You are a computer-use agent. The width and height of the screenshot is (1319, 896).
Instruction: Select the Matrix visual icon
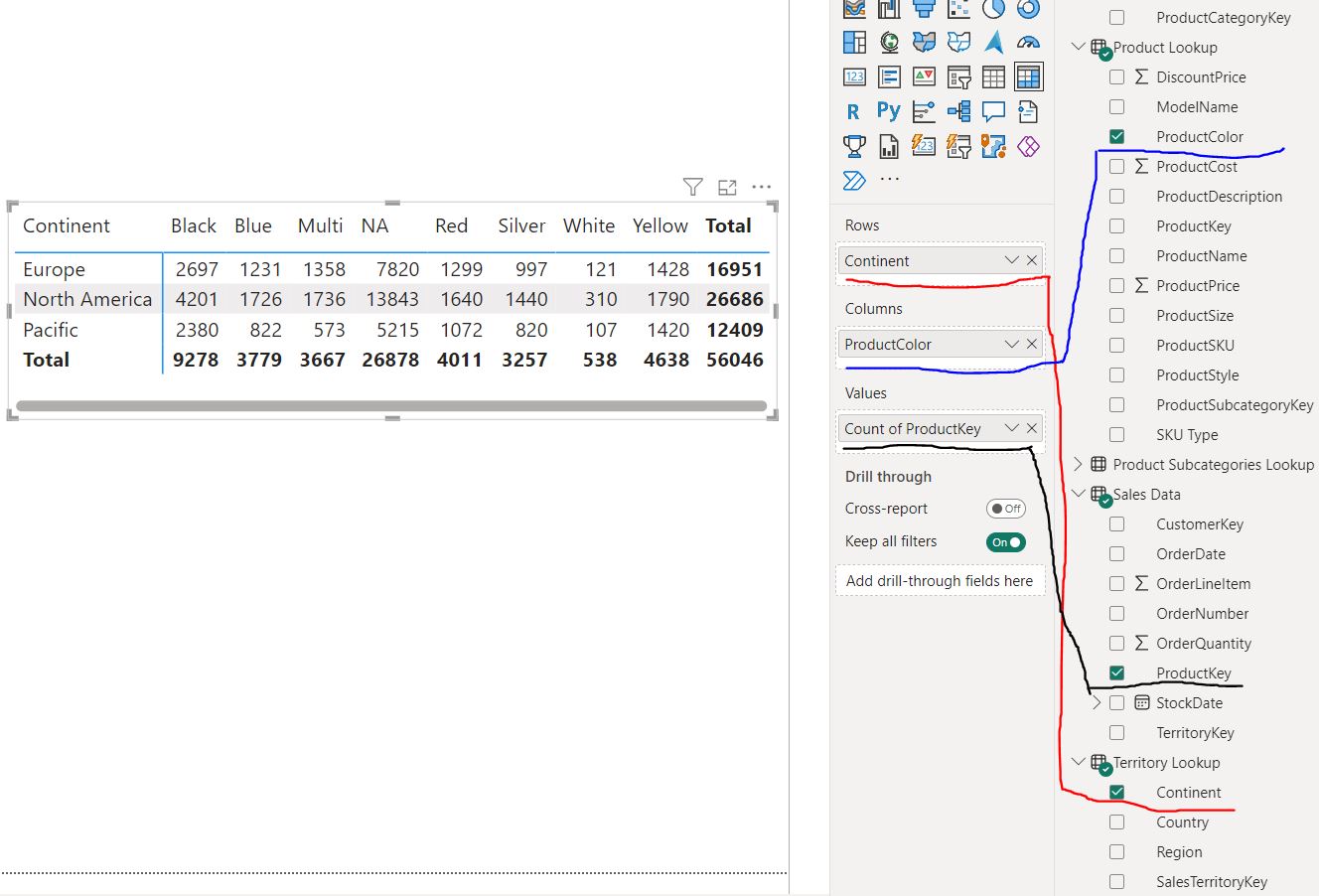1028,76
